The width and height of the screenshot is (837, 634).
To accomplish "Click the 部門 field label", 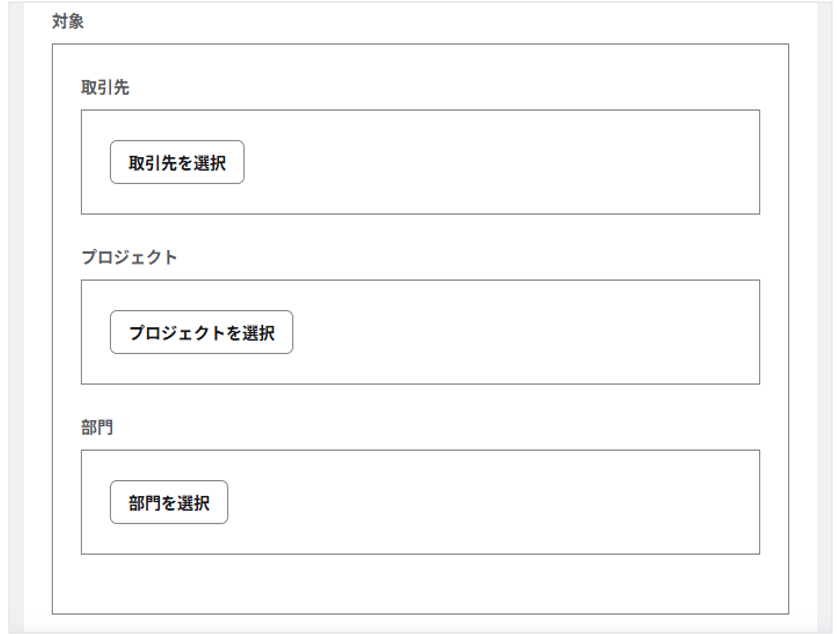I will (x=97, y=427).
